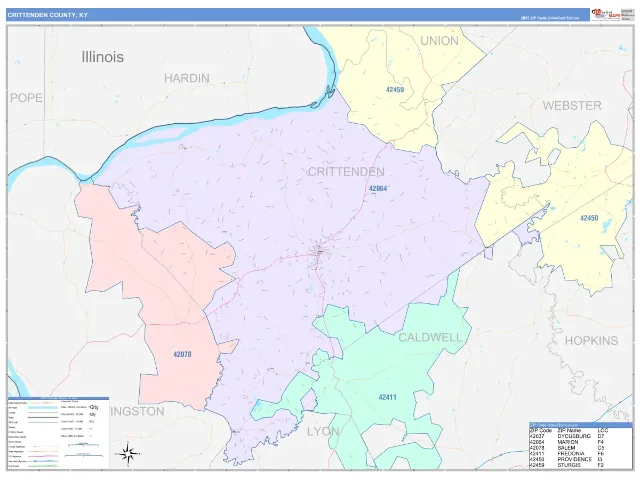The height and width of the screenshot is (480, 640).
Task: Click ZIP code label 42411
Action: (387, 397)
